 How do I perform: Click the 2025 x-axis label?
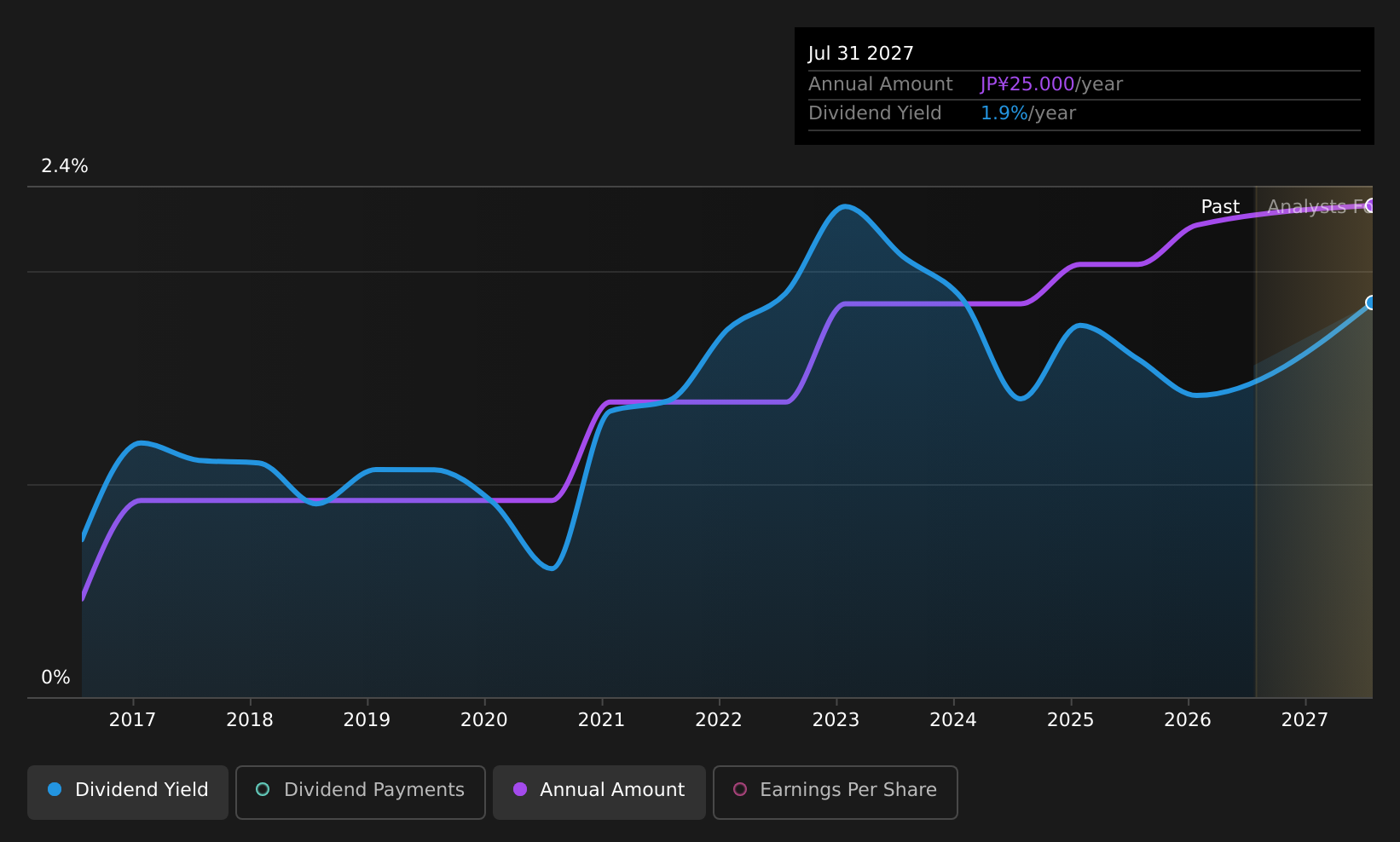pos(1070,720)
